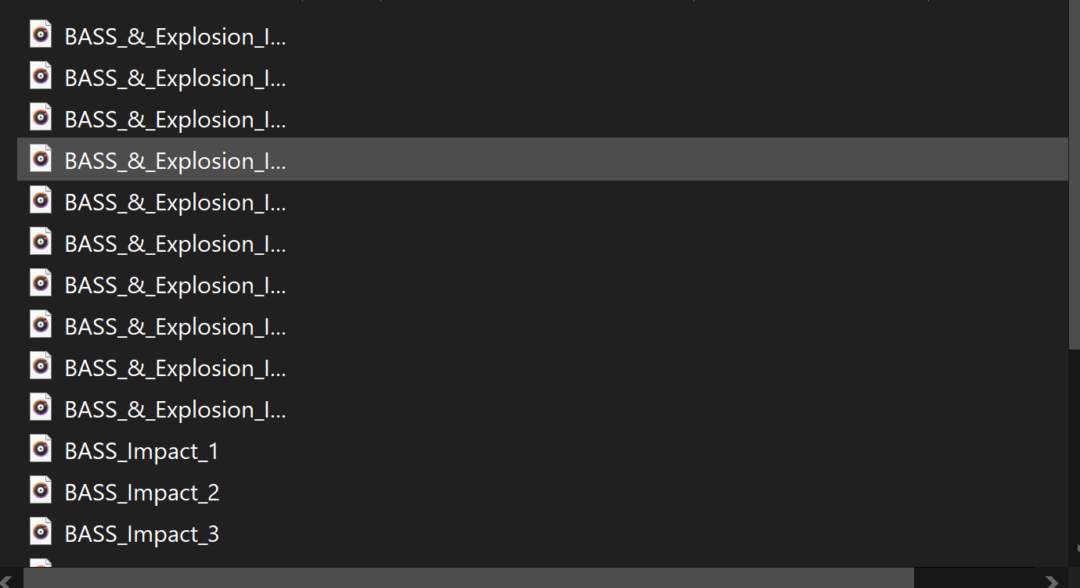This screenshot has height=588, width=1080.
Task: Select the third BASS_&_Explosion file name from top
Action: (x=175, y=120)
